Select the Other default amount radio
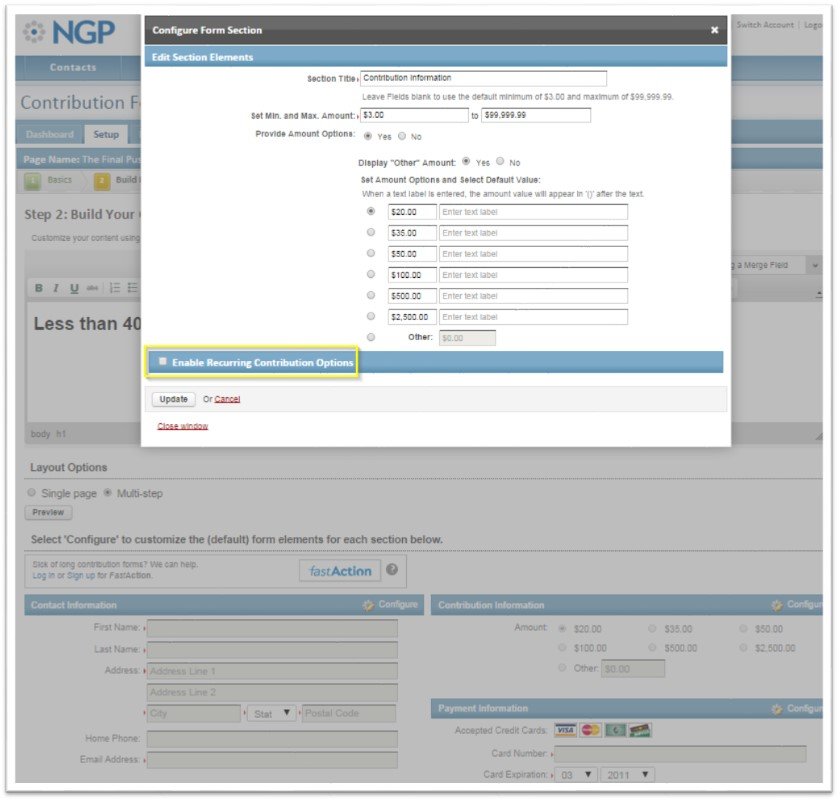The height and width of the screenshot is (801, 840). click(x=371, y=337)
